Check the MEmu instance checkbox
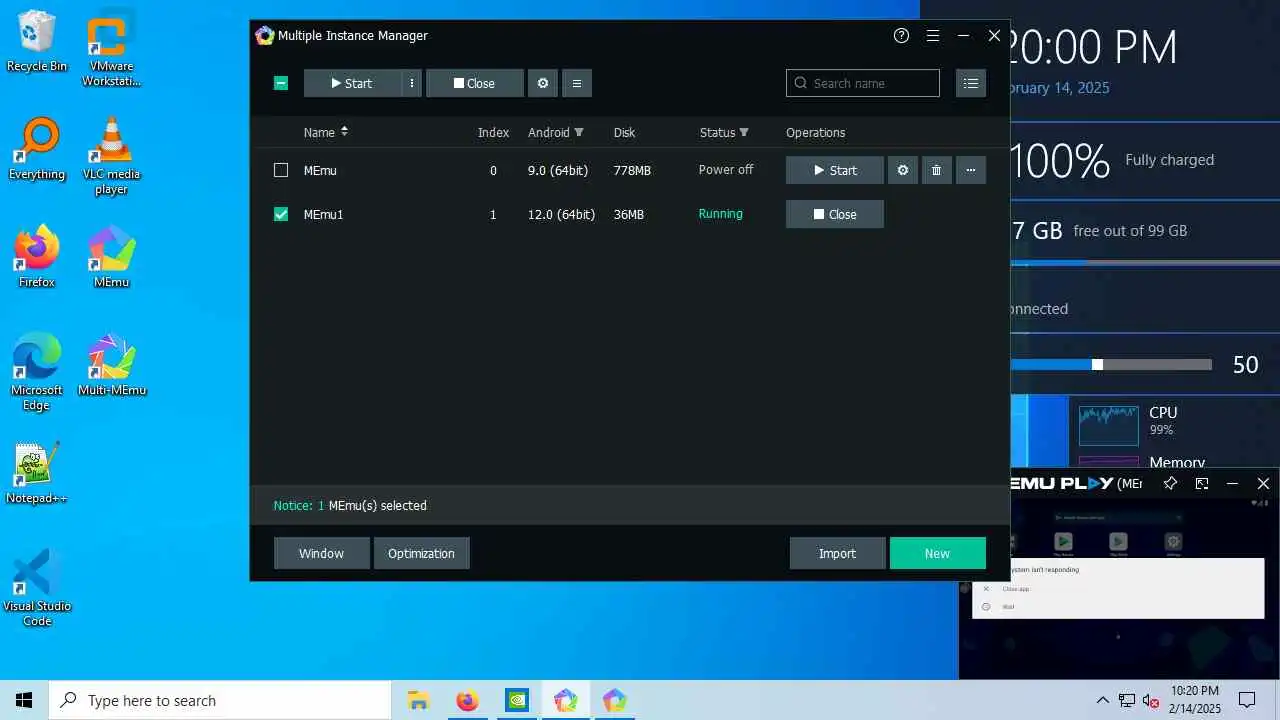1280x720 pixels. (x=281, y=170)
